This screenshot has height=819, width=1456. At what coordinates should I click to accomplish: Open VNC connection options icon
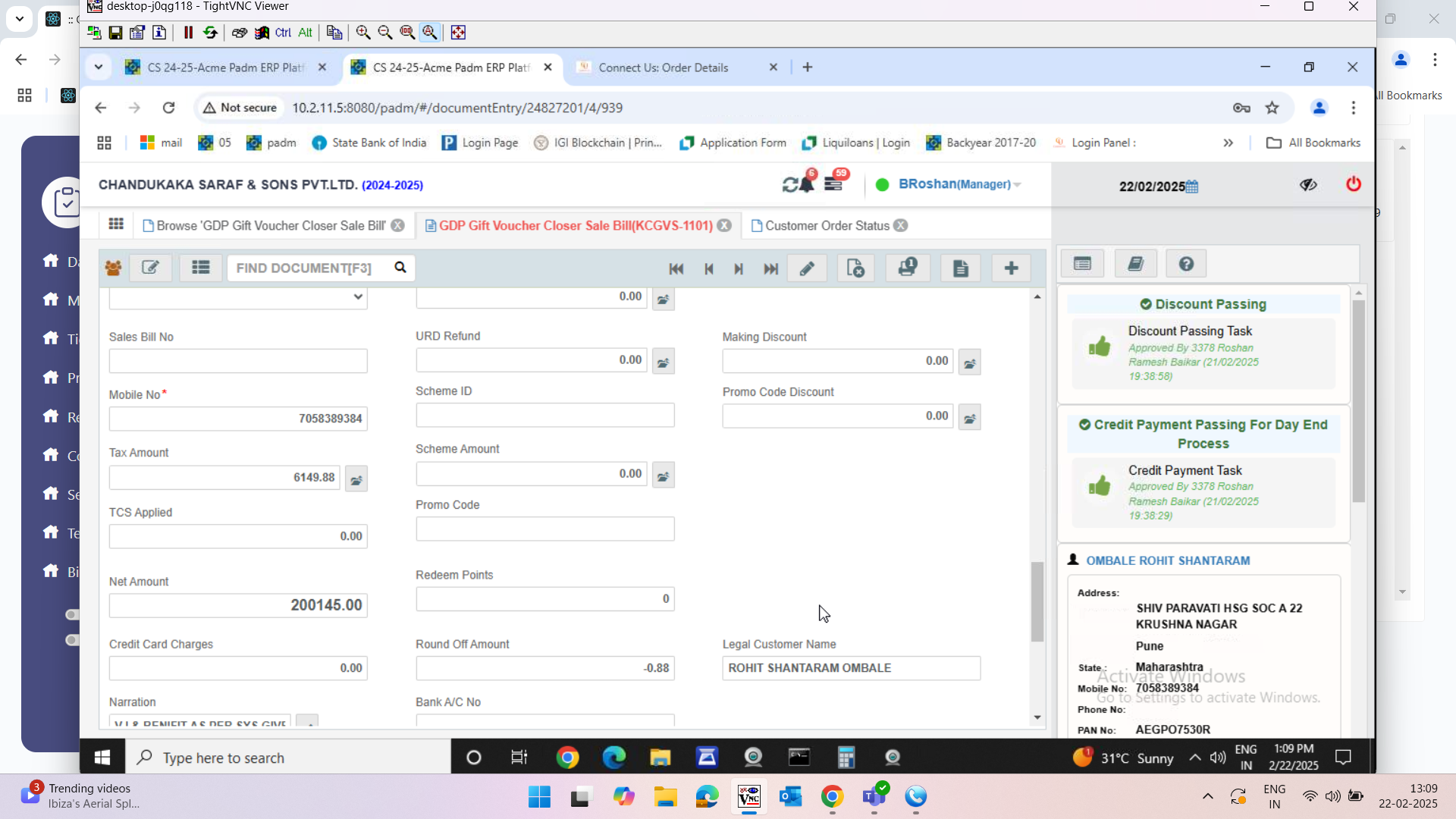point(137,33)
